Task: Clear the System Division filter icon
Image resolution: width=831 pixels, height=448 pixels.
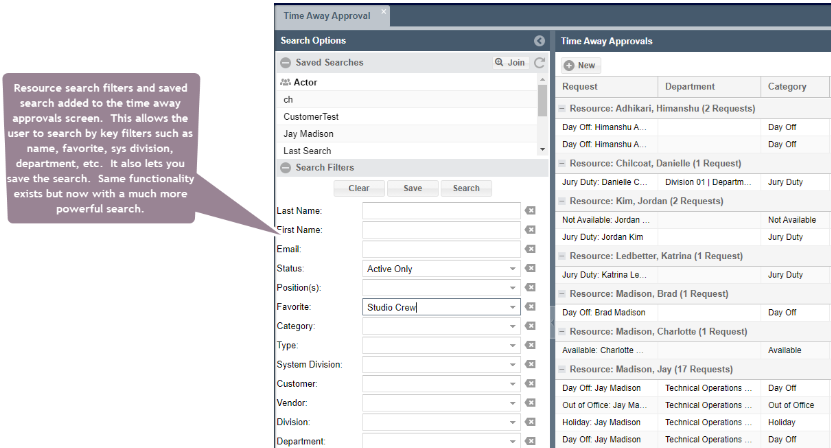Action: point(530,364)
